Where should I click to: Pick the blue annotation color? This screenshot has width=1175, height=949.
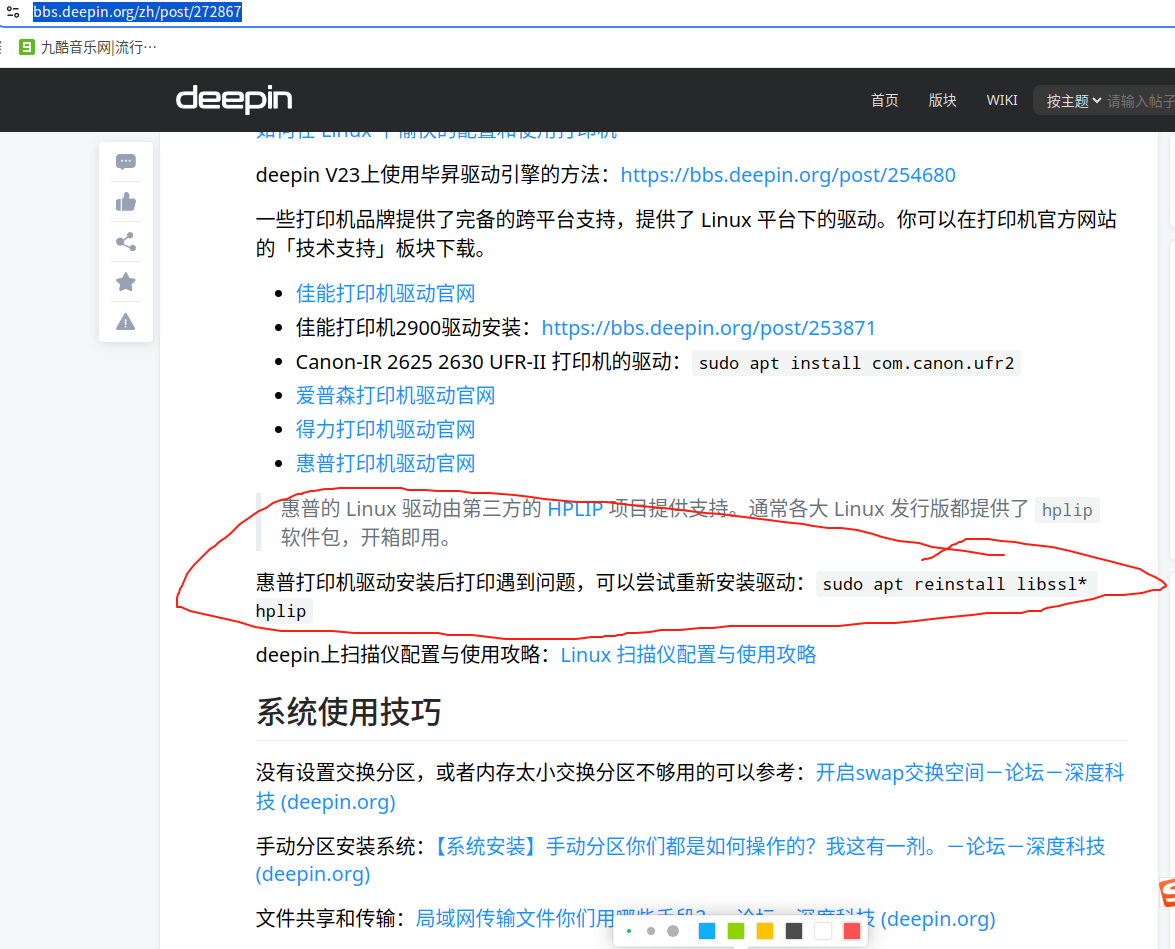click(707, 931)
